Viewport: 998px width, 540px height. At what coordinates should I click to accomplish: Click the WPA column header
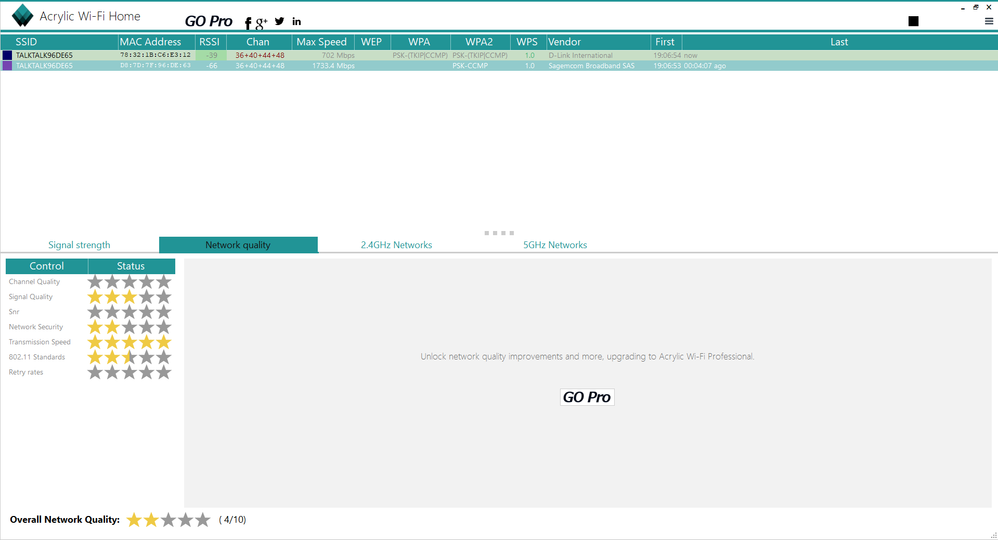point(420,42)
